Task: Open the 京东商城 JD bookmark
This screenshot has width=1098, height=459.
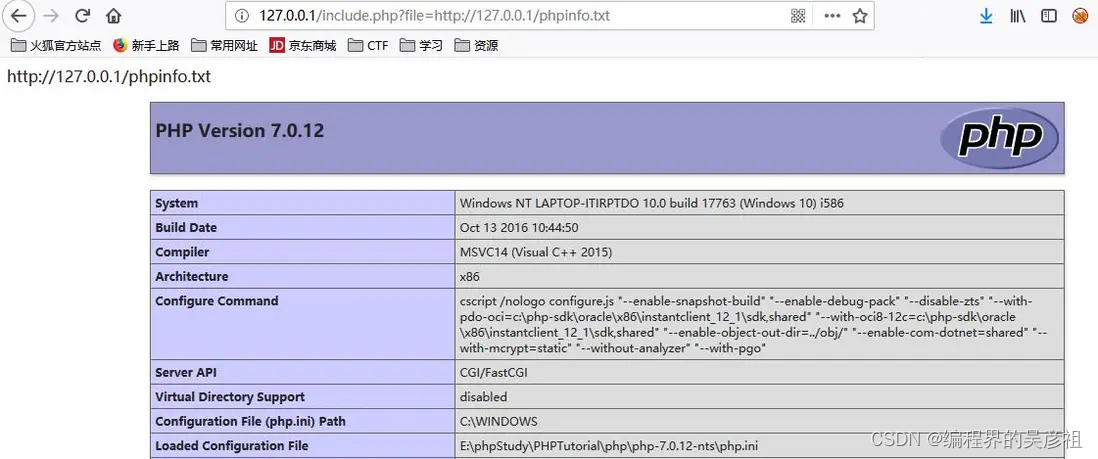Action: pos(303,46)
